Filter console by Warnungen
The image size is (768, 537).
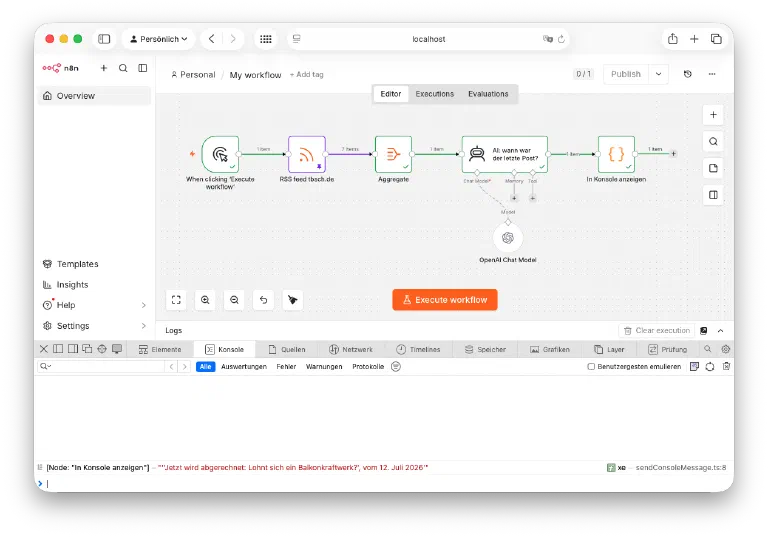coord(324,366)
